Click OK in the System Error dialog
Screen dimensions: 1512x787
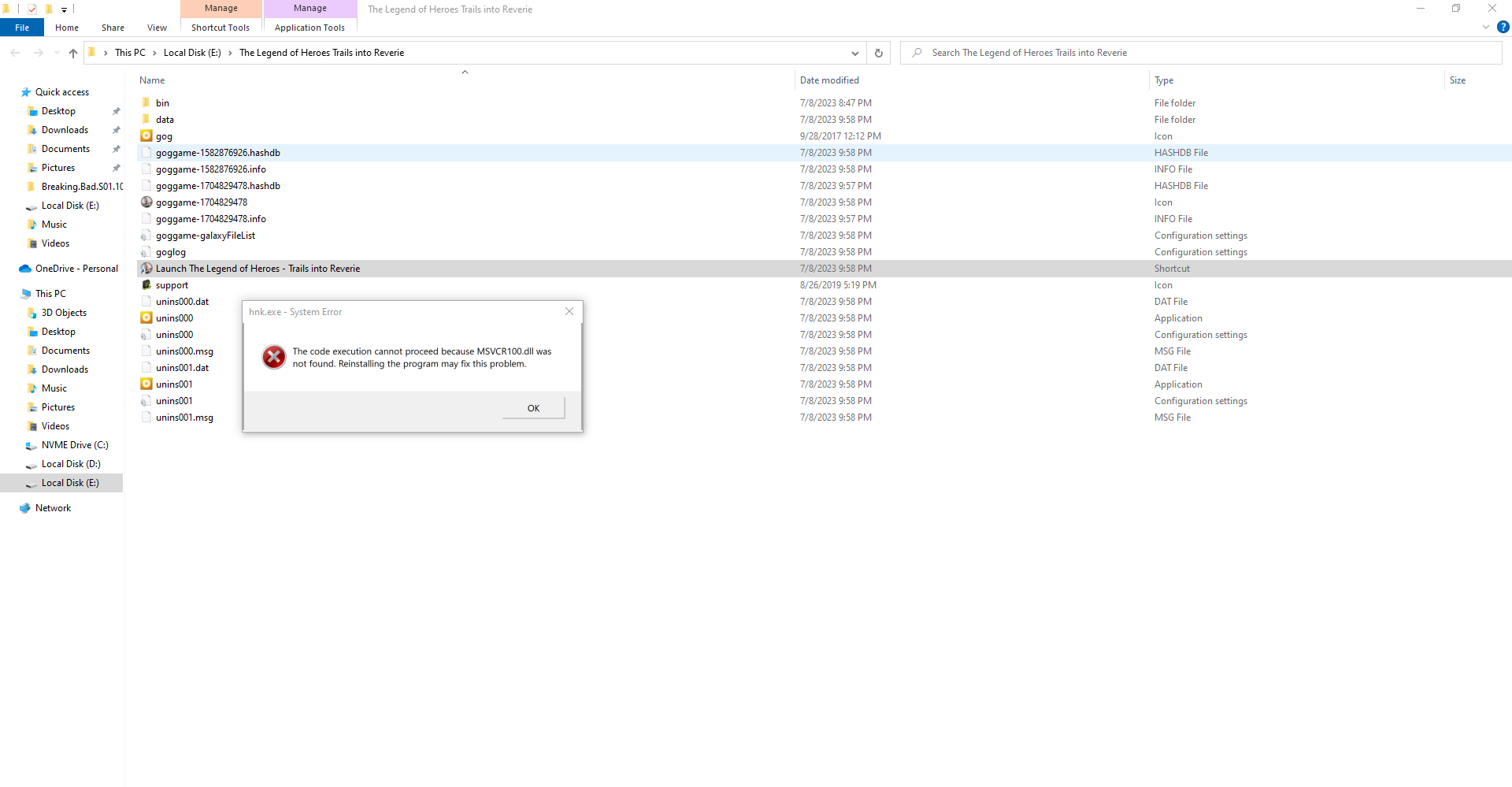click(x=533, y=408)
